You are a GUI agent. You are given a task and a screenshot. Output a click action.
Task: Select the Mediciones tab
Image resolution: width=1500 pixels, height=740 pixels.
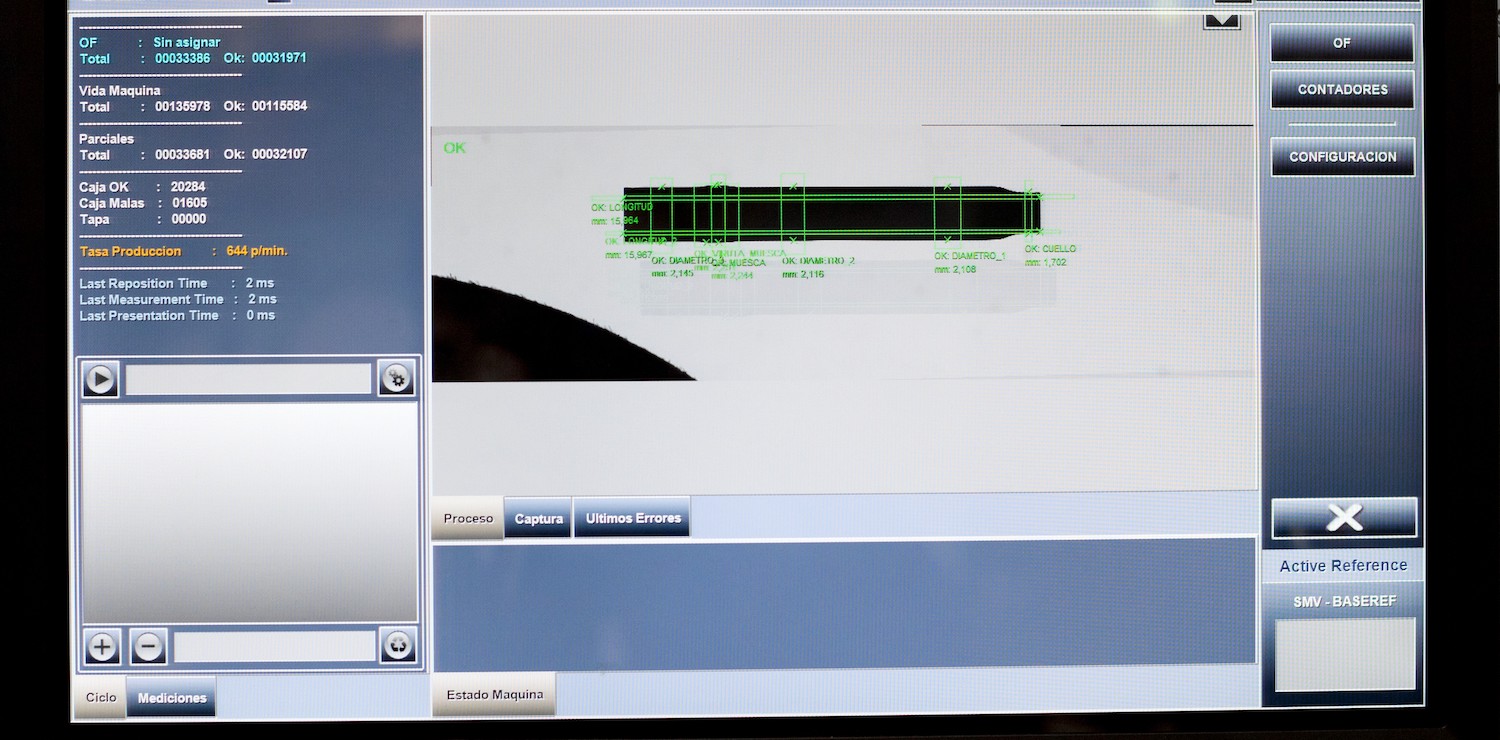click(x=171, y=698)
